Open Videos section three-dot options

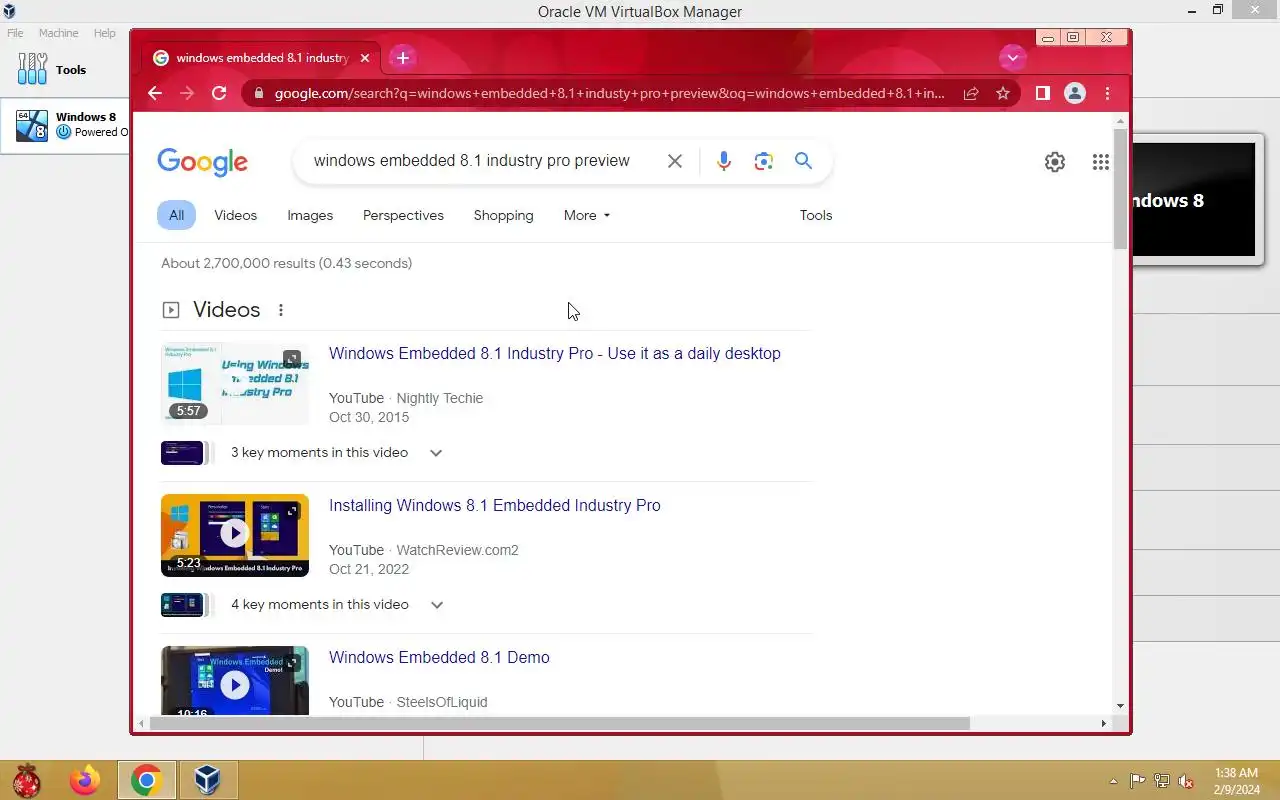(281, 310)
